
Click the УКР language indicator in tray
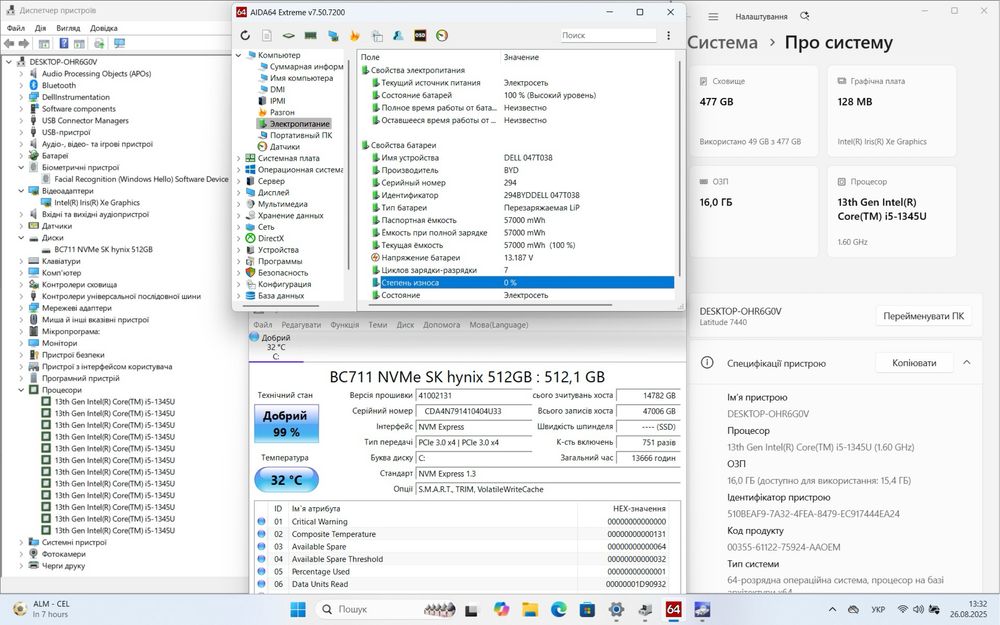(x=878, y=610)
